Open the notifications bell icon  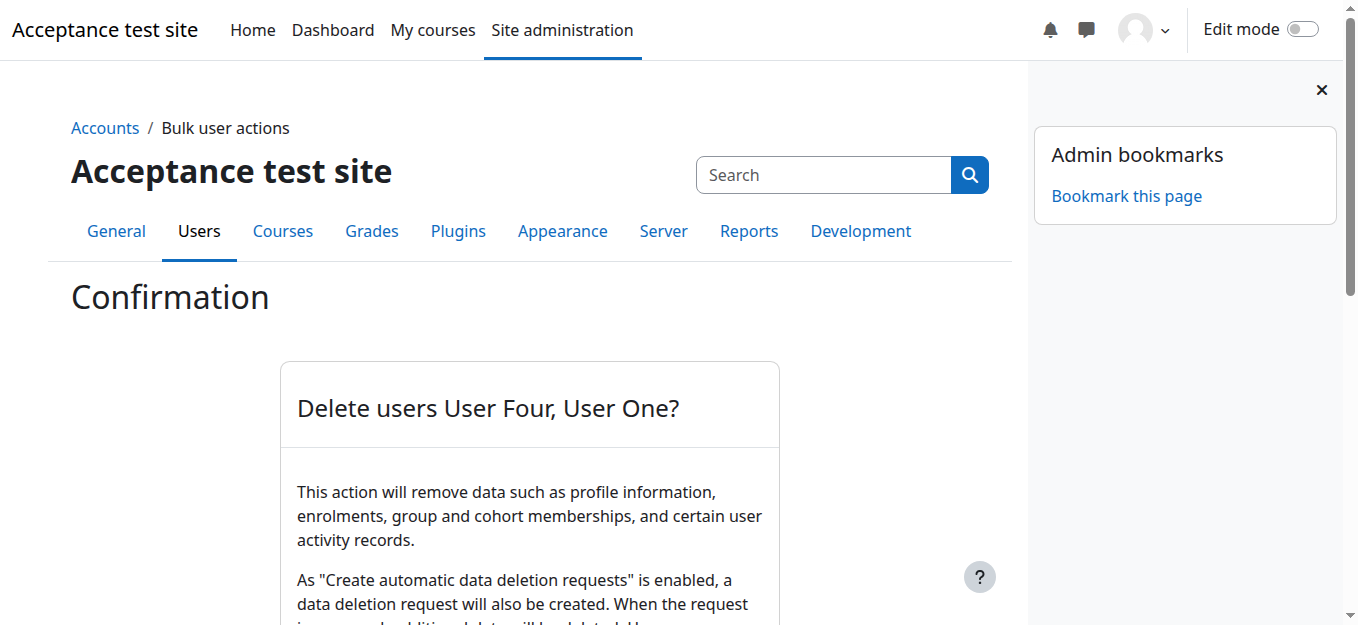pyautogui.click(x=1050, y=30)
